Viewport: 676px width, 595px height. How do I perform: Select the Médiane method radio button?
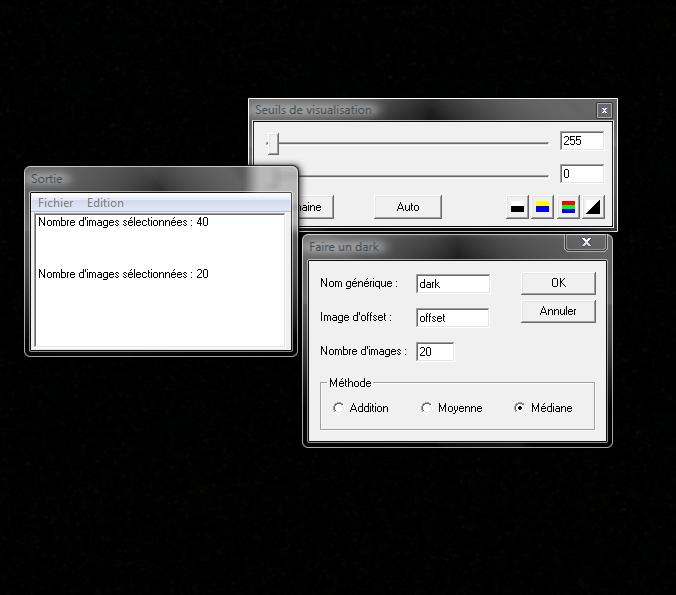(x=520, y=407)
